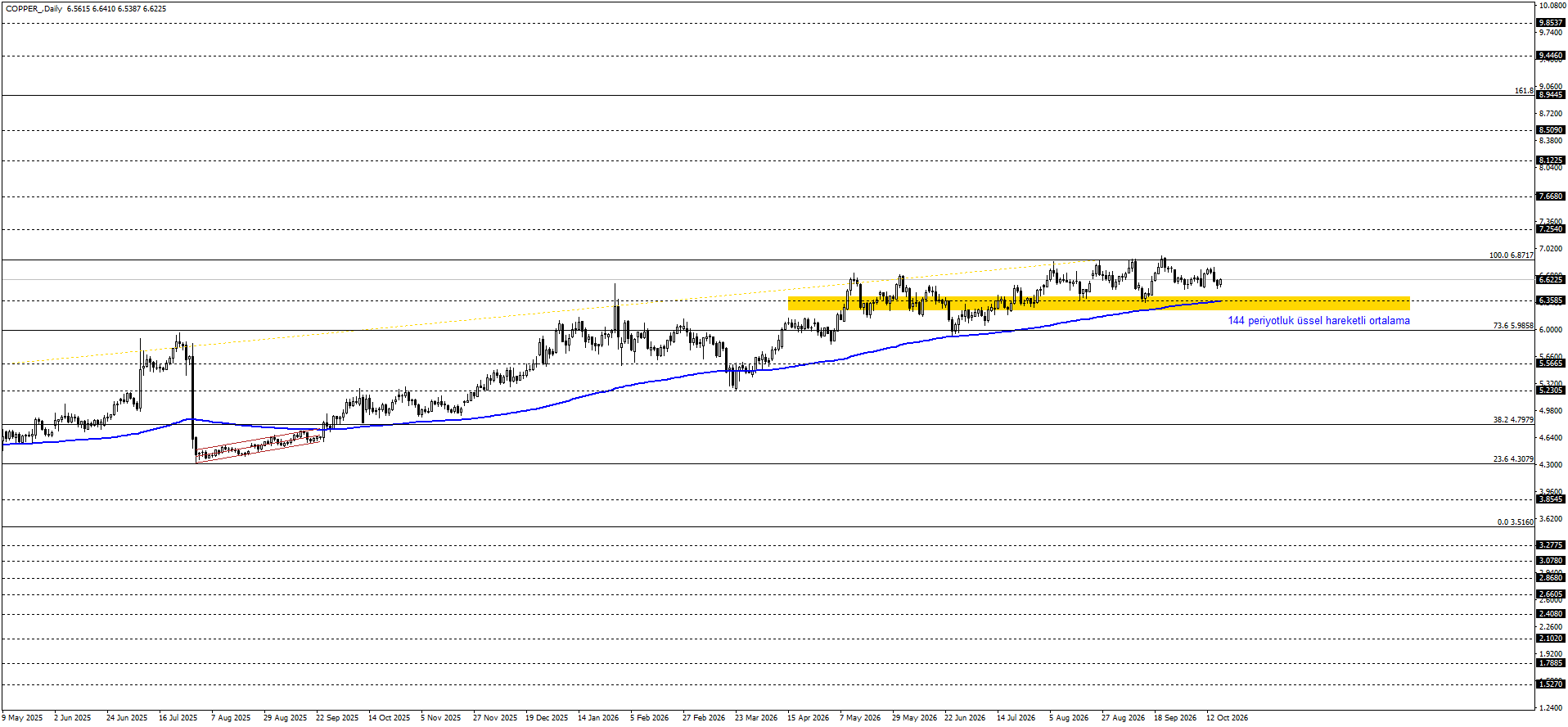1568x727 pixels.
Task: Click the '29 Aug 2025' date label
Action: click(x=285, y=718)
